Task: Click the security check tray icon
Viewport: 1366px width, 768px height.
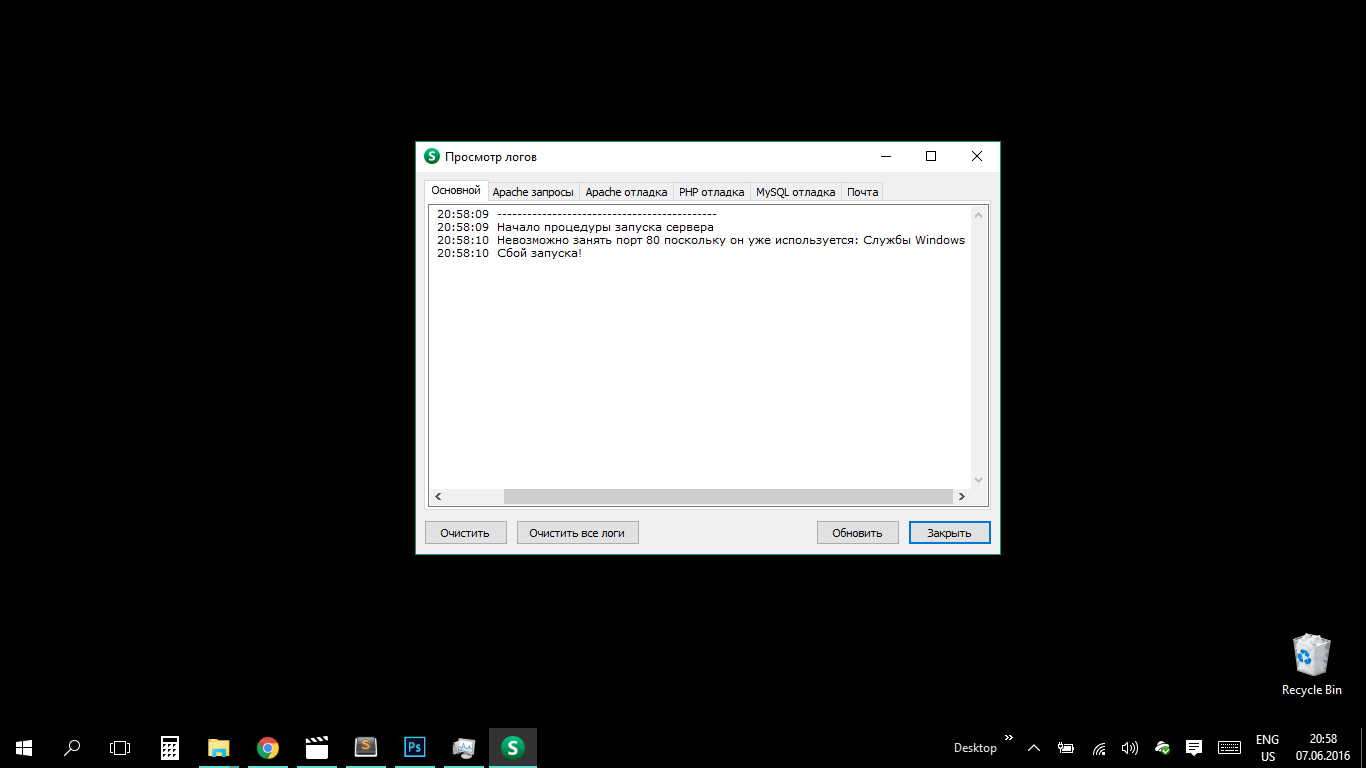Action: click(x=1162, y=747)
